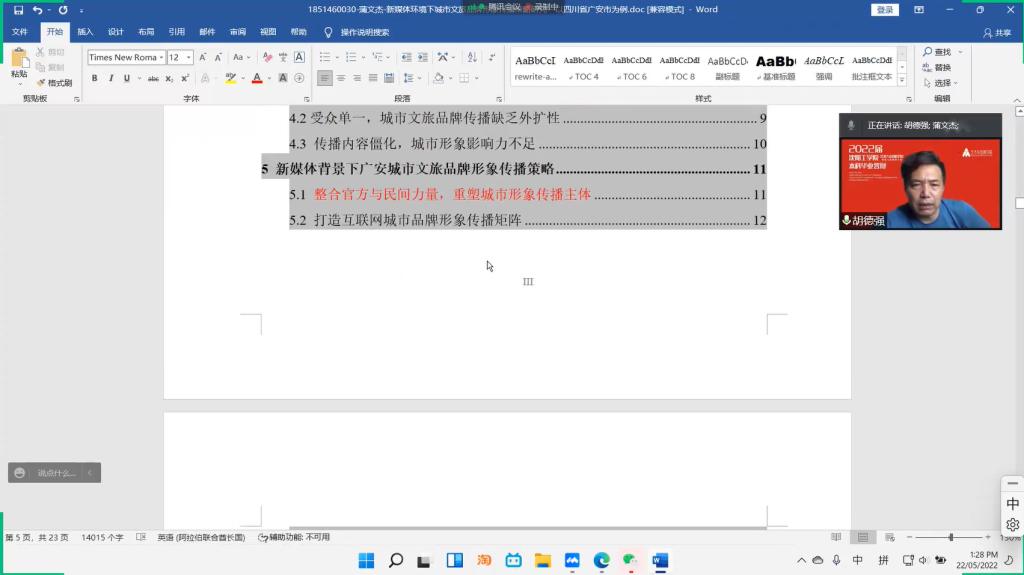Apply the TOC 8 style

coord(679,67)
